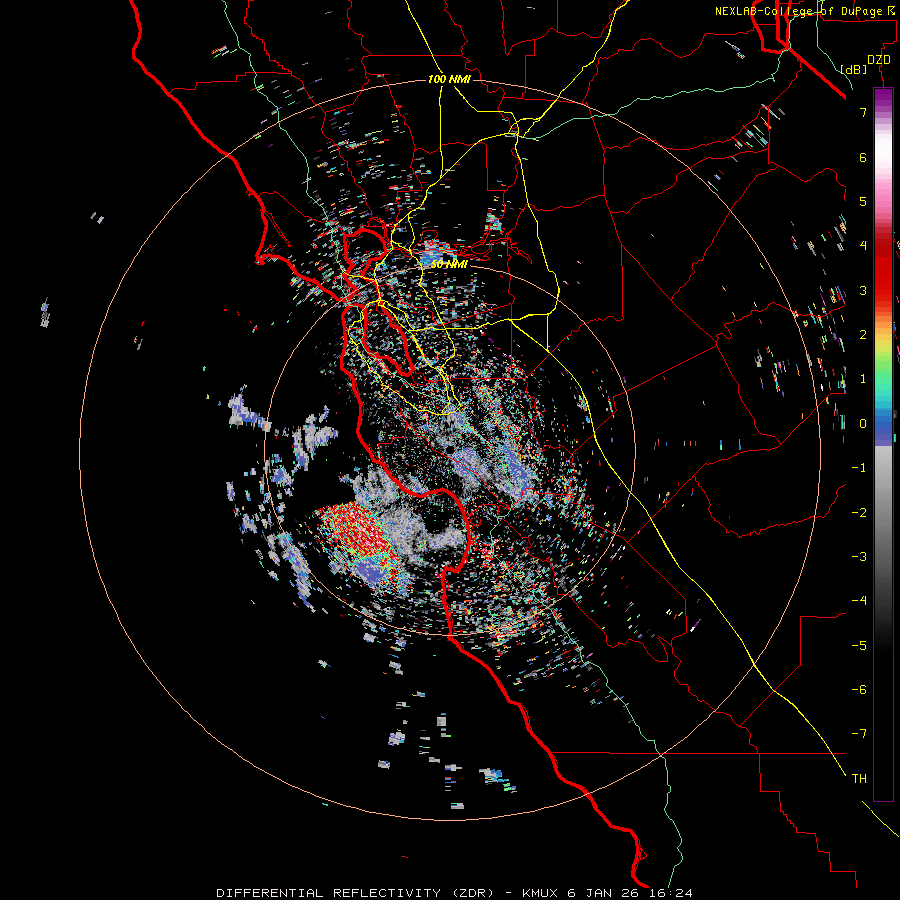Click the "-4" value on the scale

(859, 601)
